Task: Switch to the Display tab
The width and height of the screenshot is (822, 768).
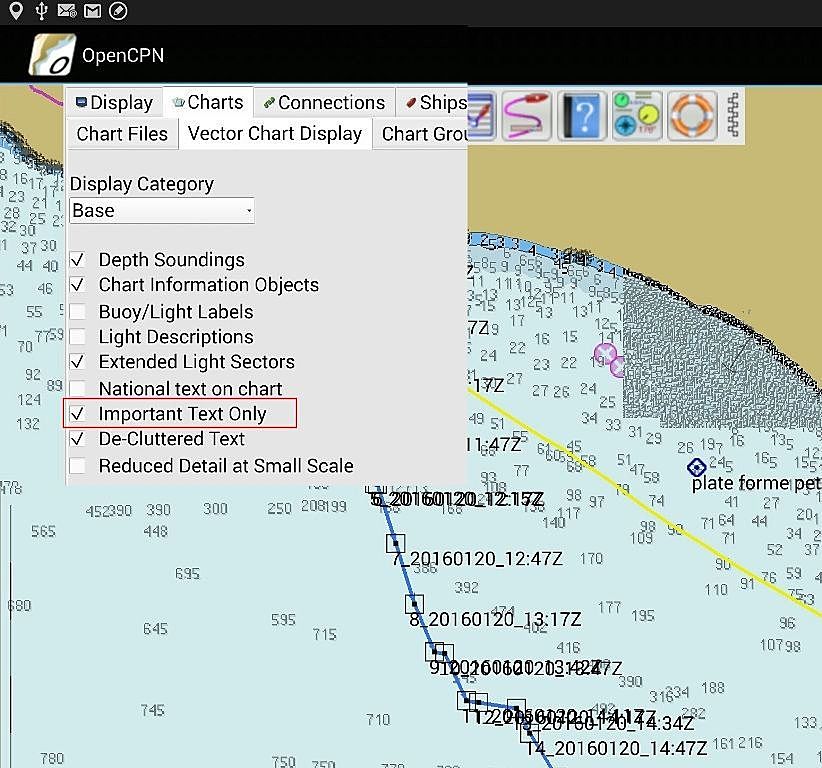Action: [114, 102]
